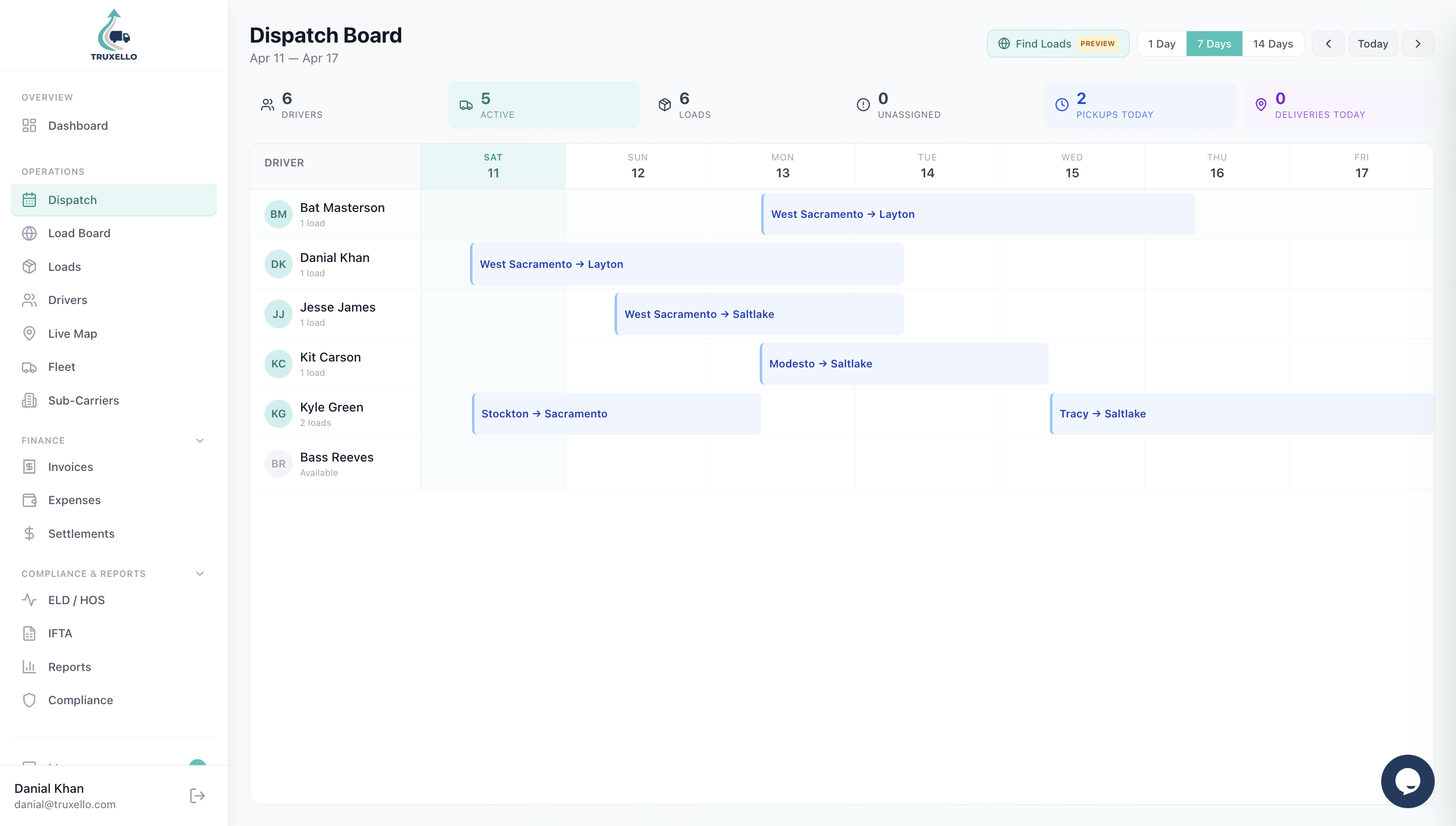This screenshot has width=1456, height=826.
Task: Select the Load Board globe icon
Action: 30,233
